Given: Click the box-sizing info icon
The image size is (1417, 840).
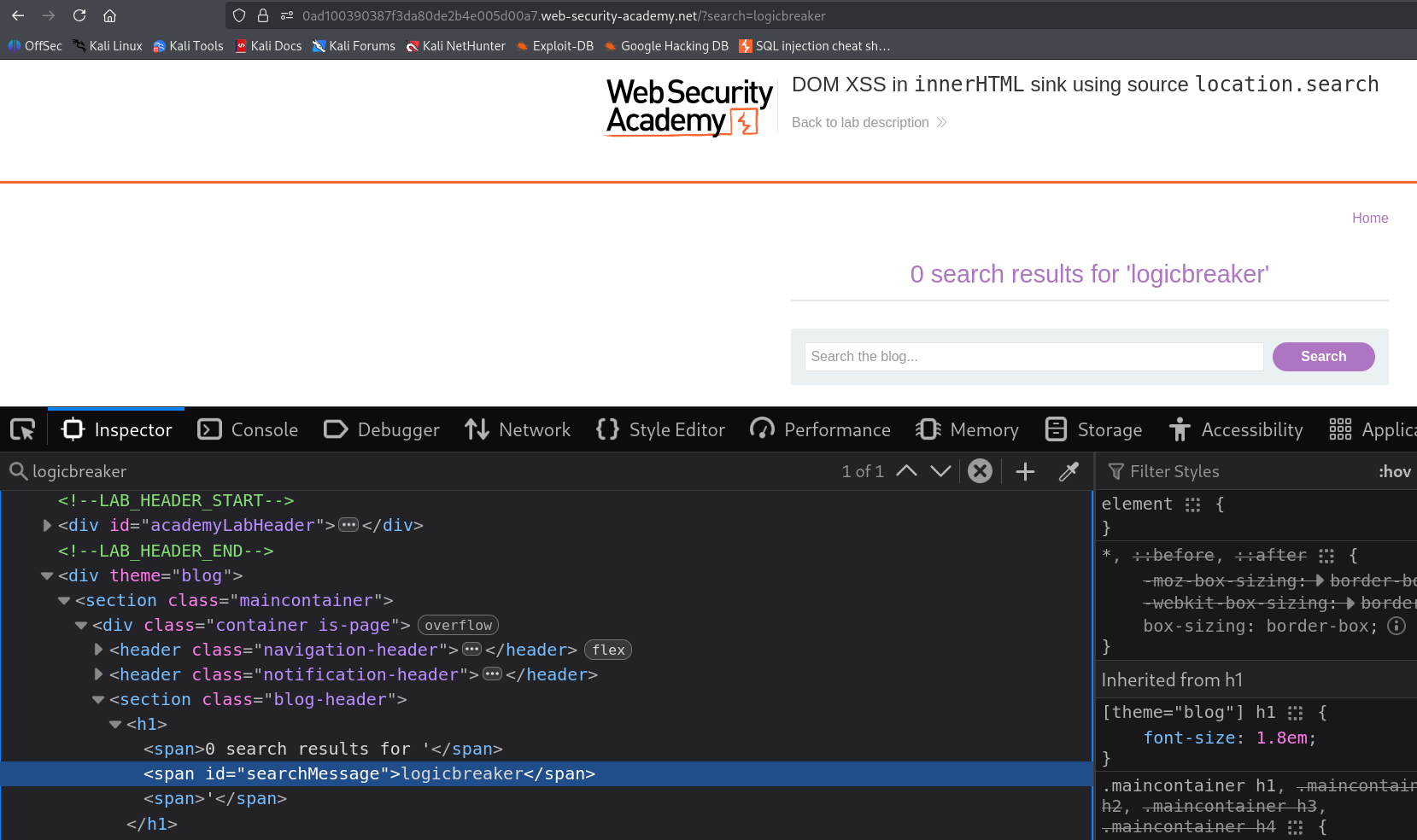Looking at the screenshot, I should point(1397,626).
